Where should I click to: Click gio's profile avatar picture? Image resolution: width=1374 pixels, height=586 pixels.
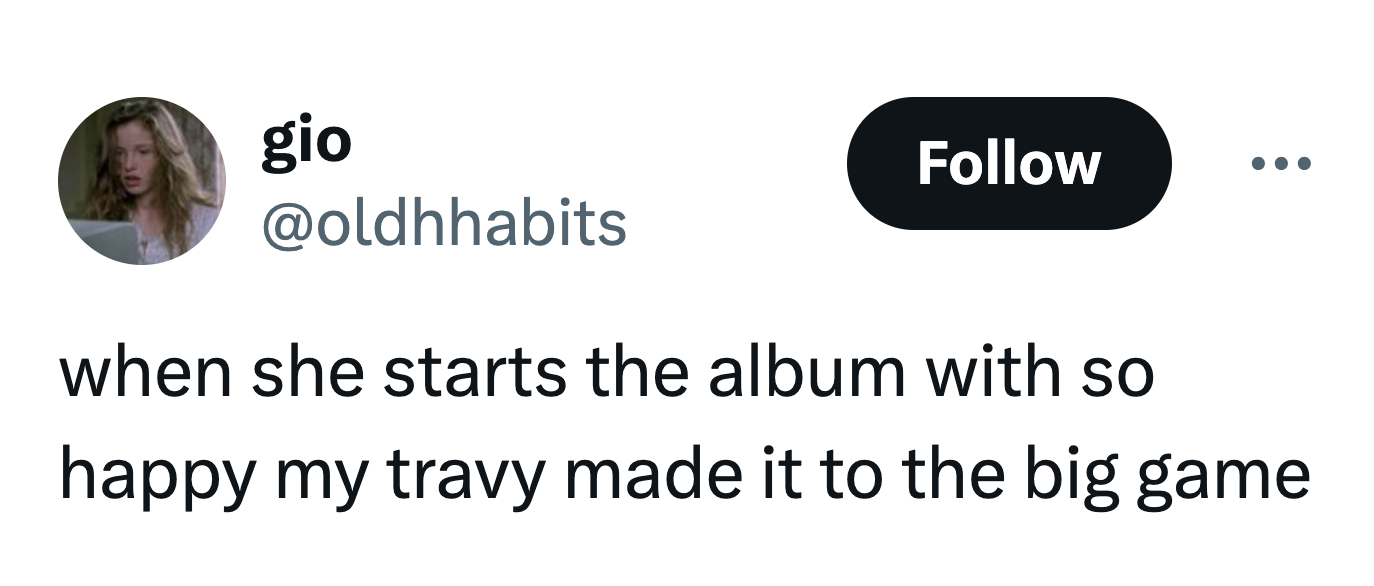click(142, 181)
